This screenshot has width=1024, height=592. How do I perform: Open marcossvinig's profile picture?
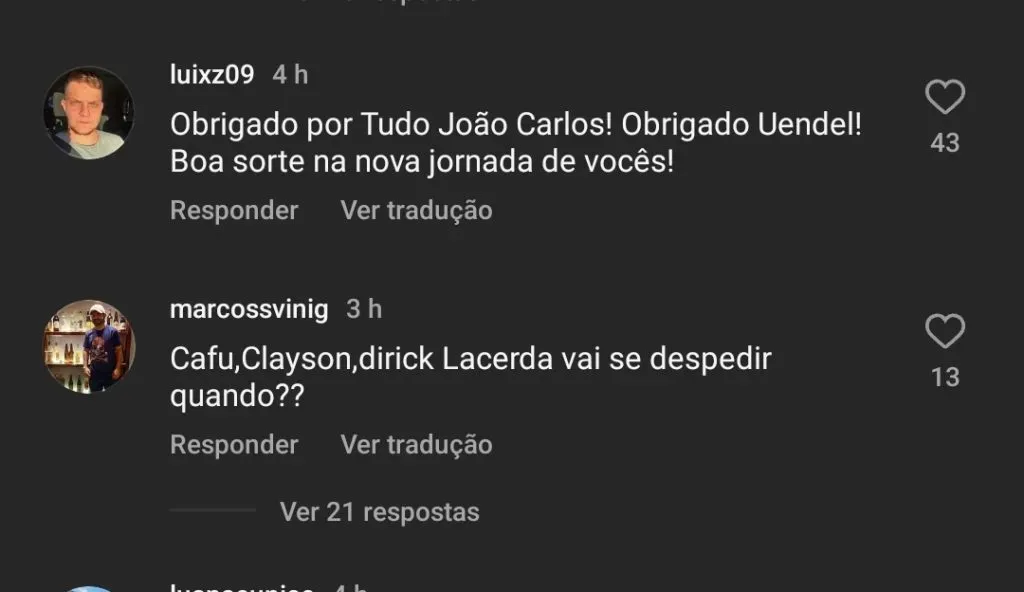click(89, 346)
